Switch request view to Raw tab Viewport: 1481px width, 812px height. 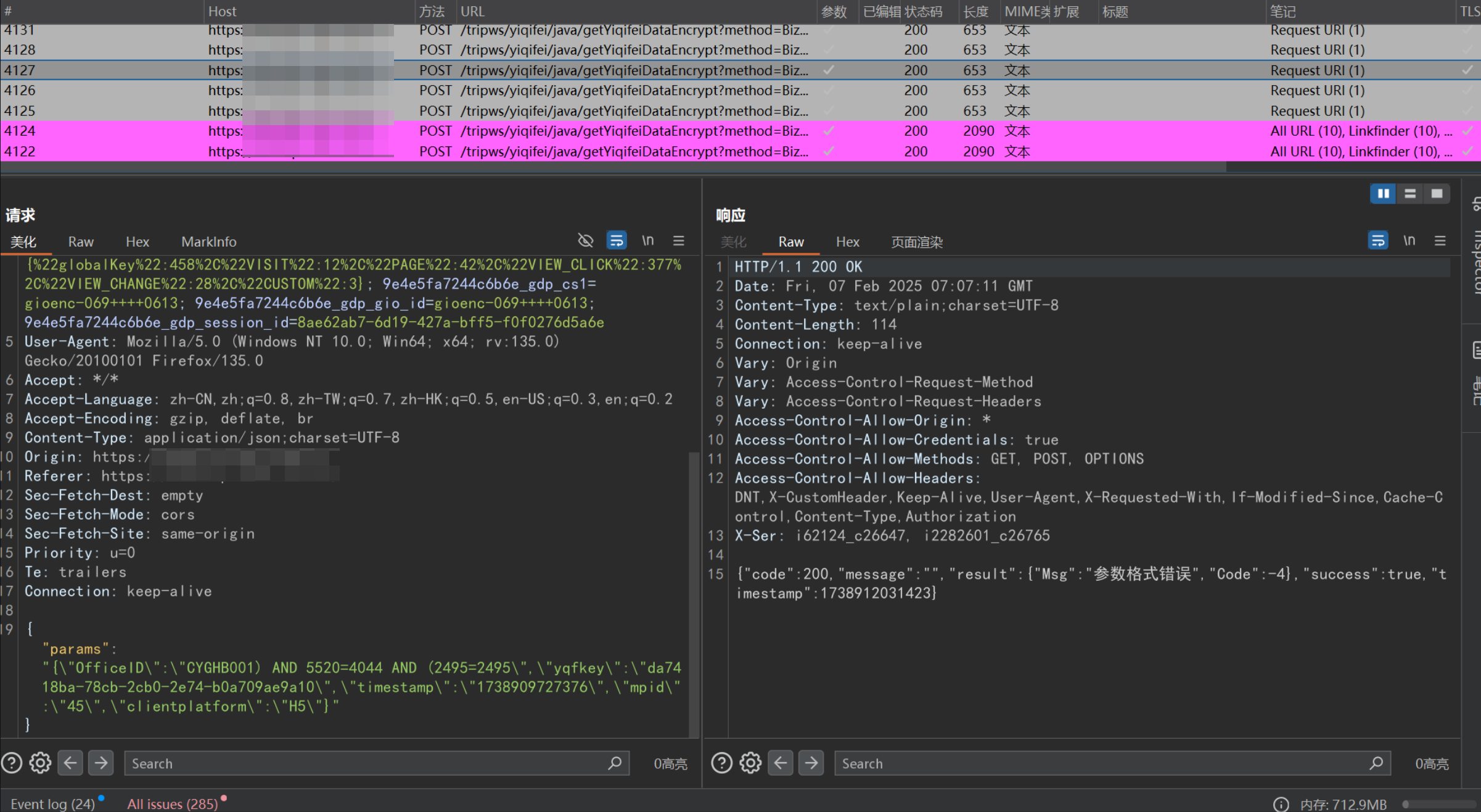[x=81, y=242]
